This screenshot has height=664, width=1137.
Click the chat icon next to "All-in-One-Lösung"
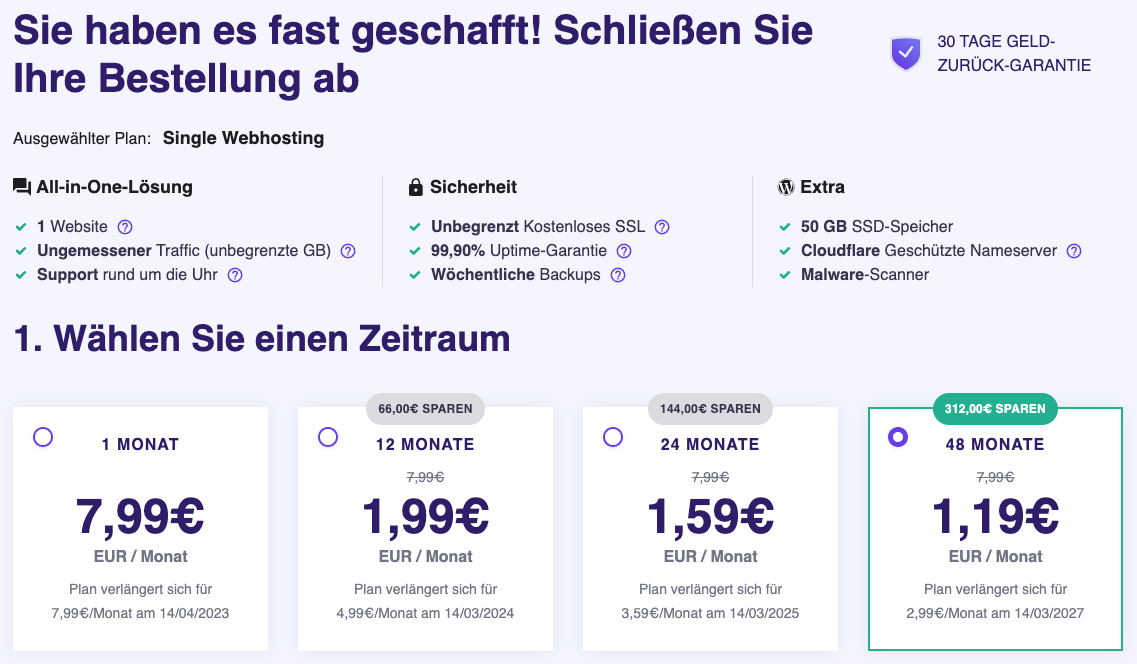22,186
